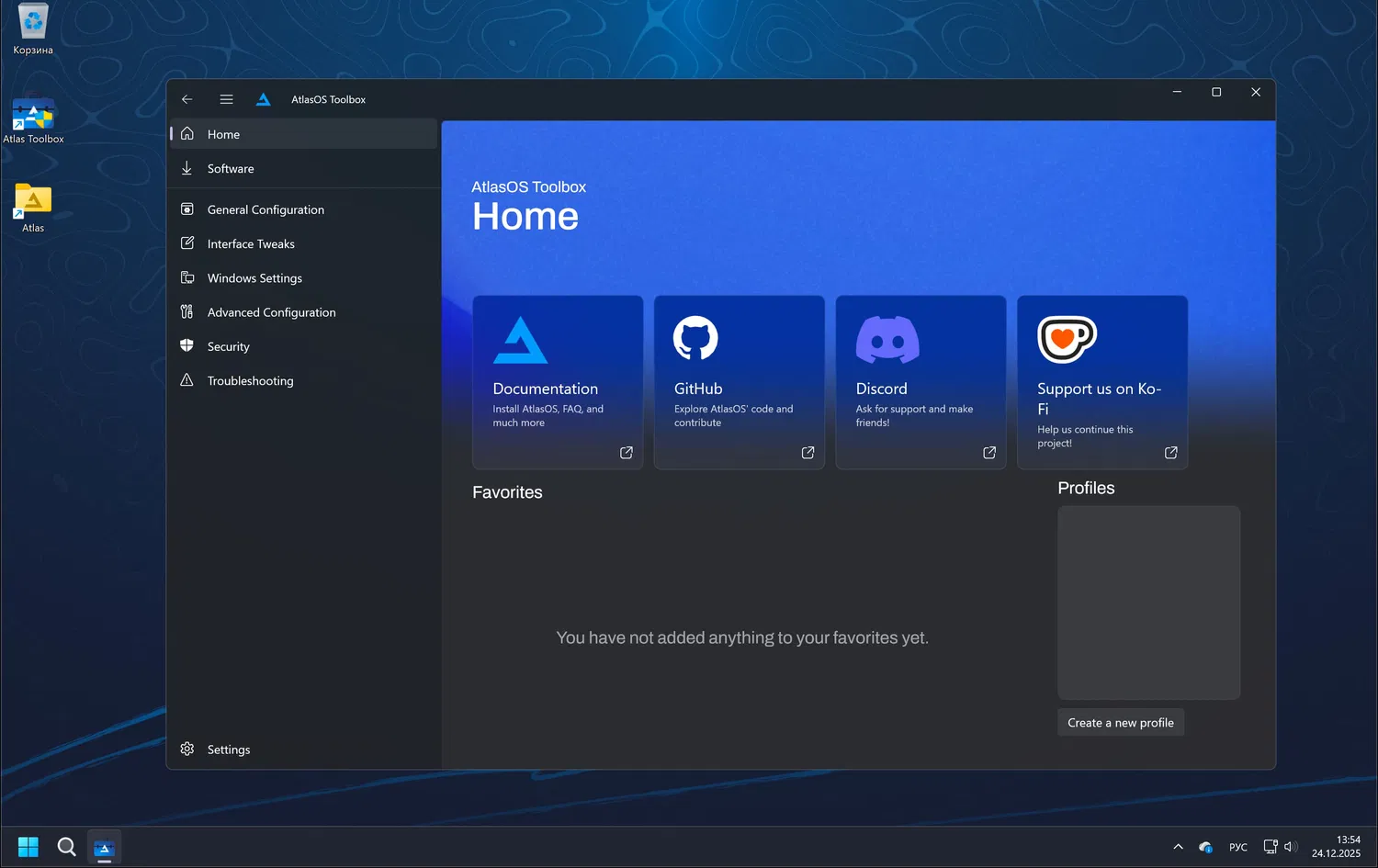Click the Advanced Configuration icon

(x=187, y=312)
